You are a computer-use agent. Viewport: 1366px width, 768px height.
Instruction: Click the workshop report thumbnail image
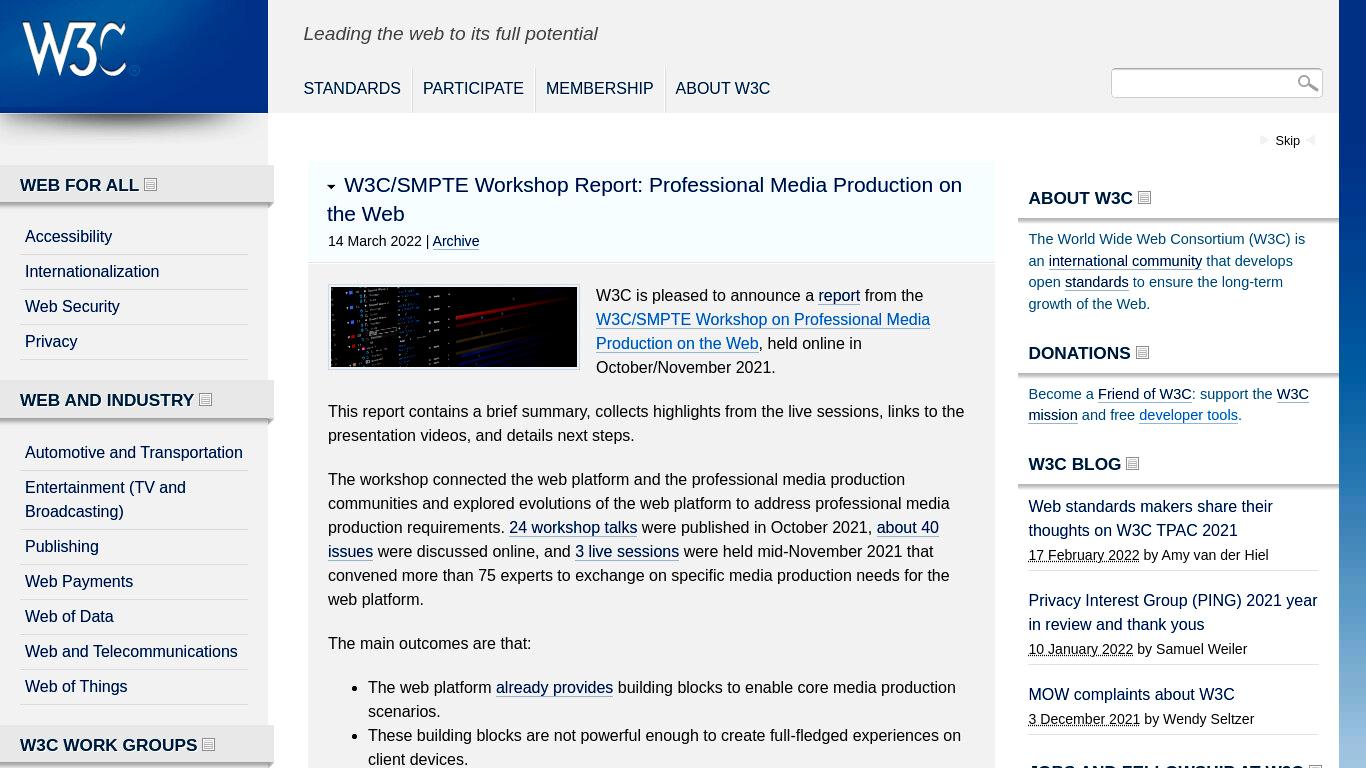[454, 327]
